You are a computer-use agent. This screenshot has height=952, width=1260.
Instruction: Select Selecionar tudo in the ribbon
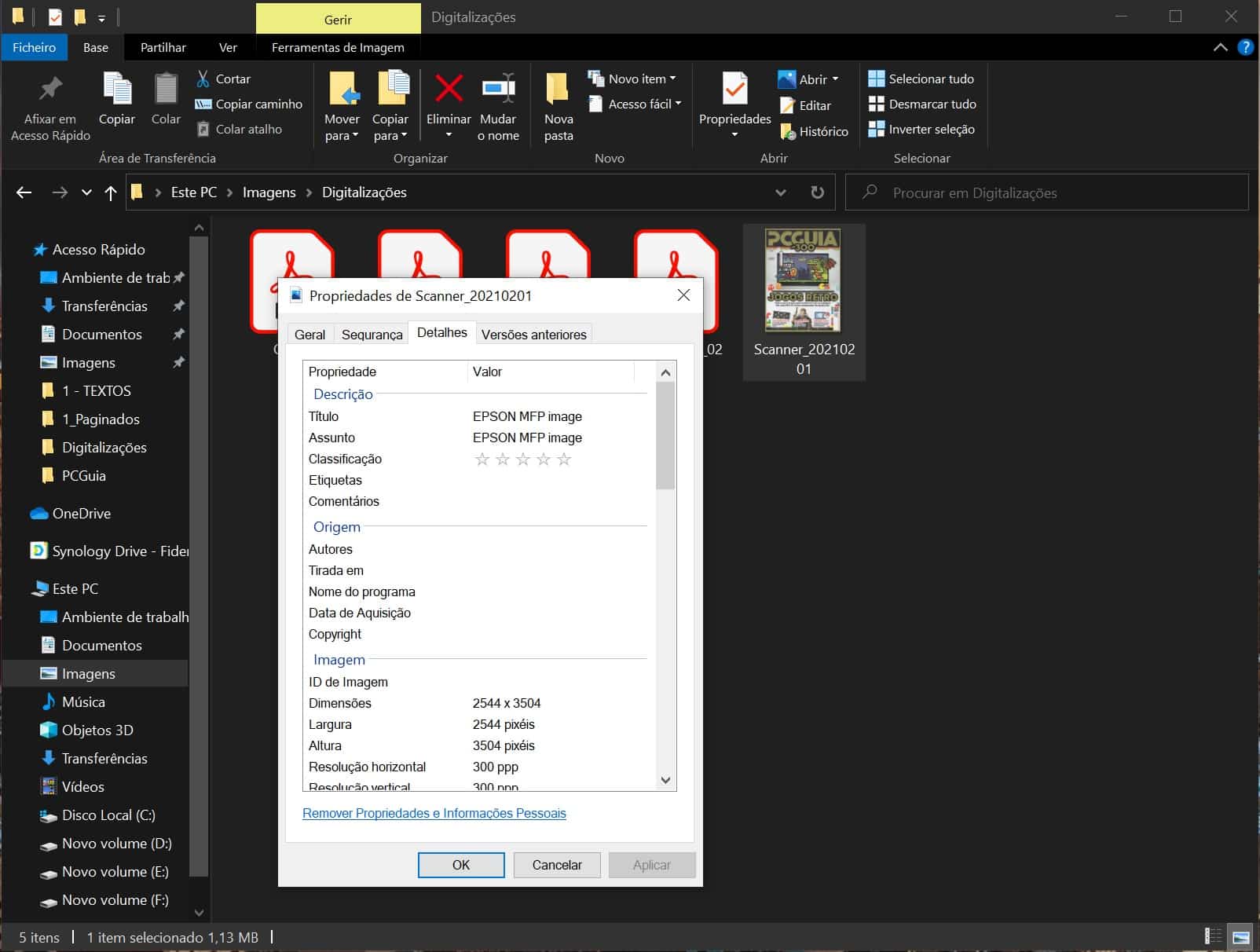tap(921, 79)
